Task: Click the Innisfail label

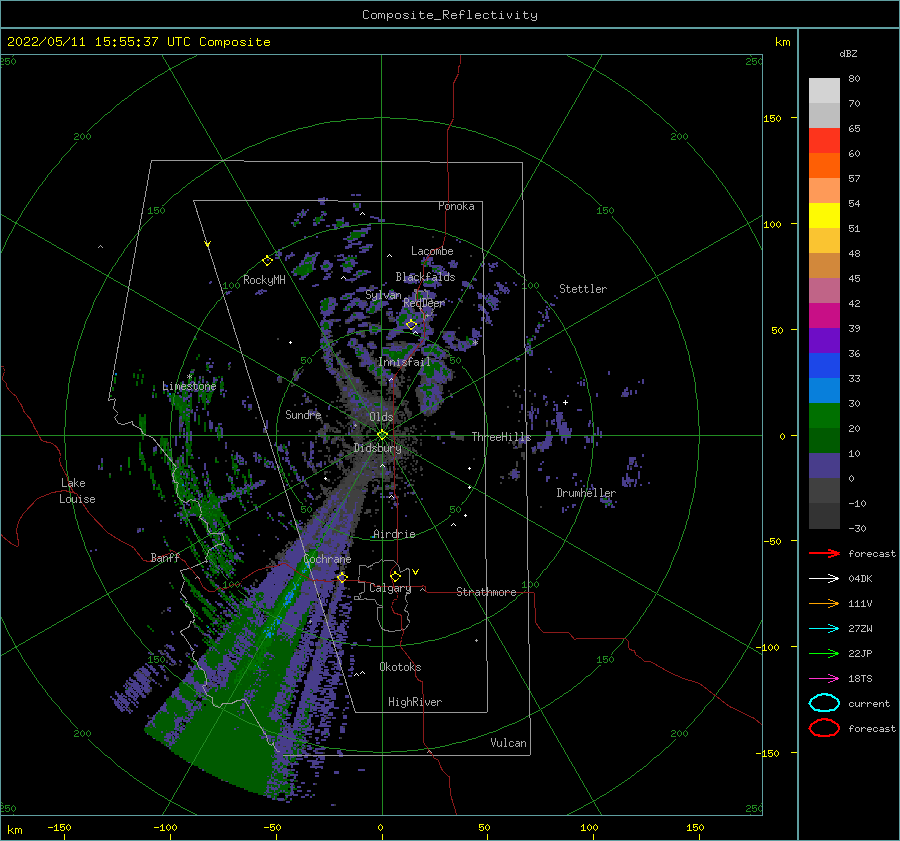Action: click(404, 362)
